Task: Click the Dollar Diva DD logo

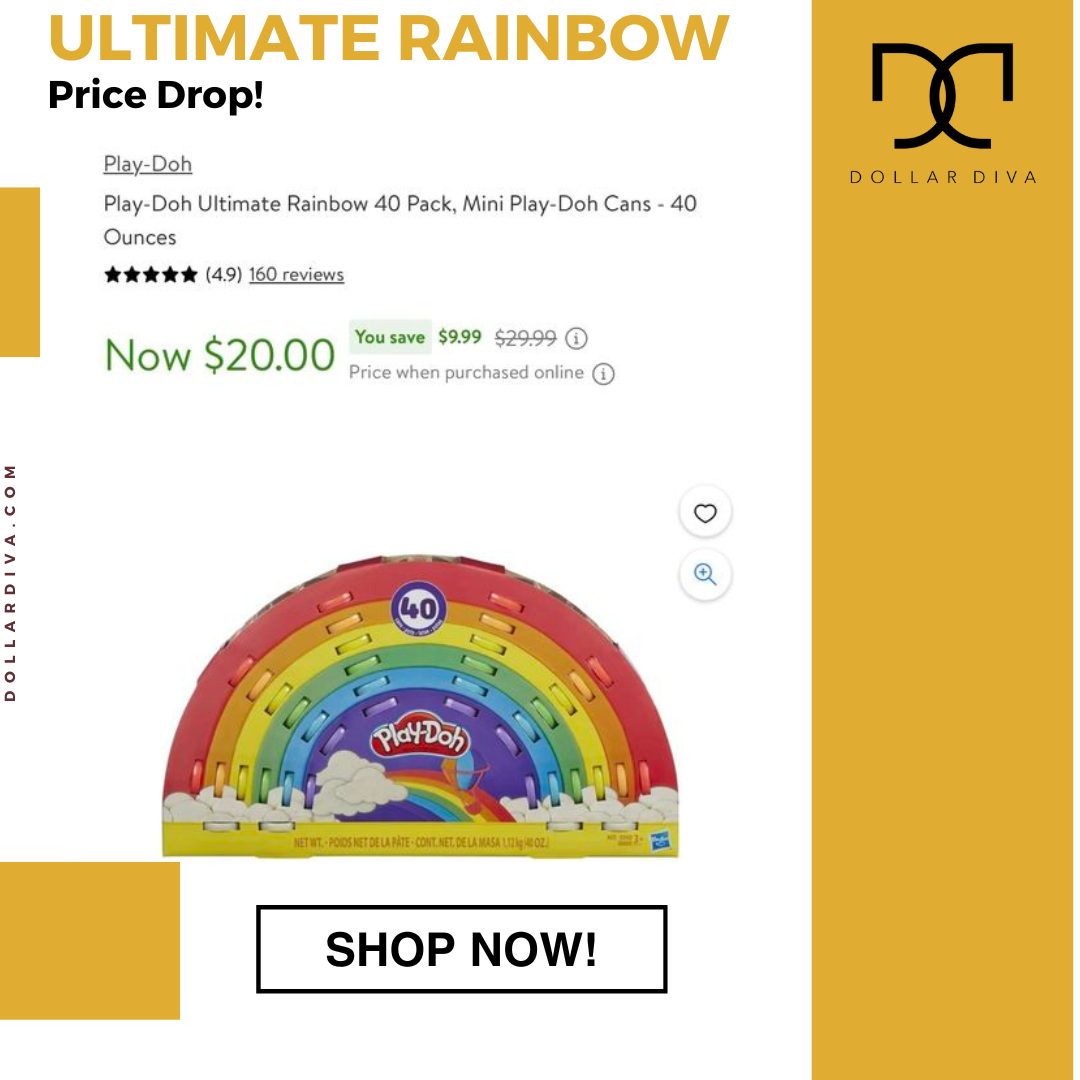Action: point(942,96)
